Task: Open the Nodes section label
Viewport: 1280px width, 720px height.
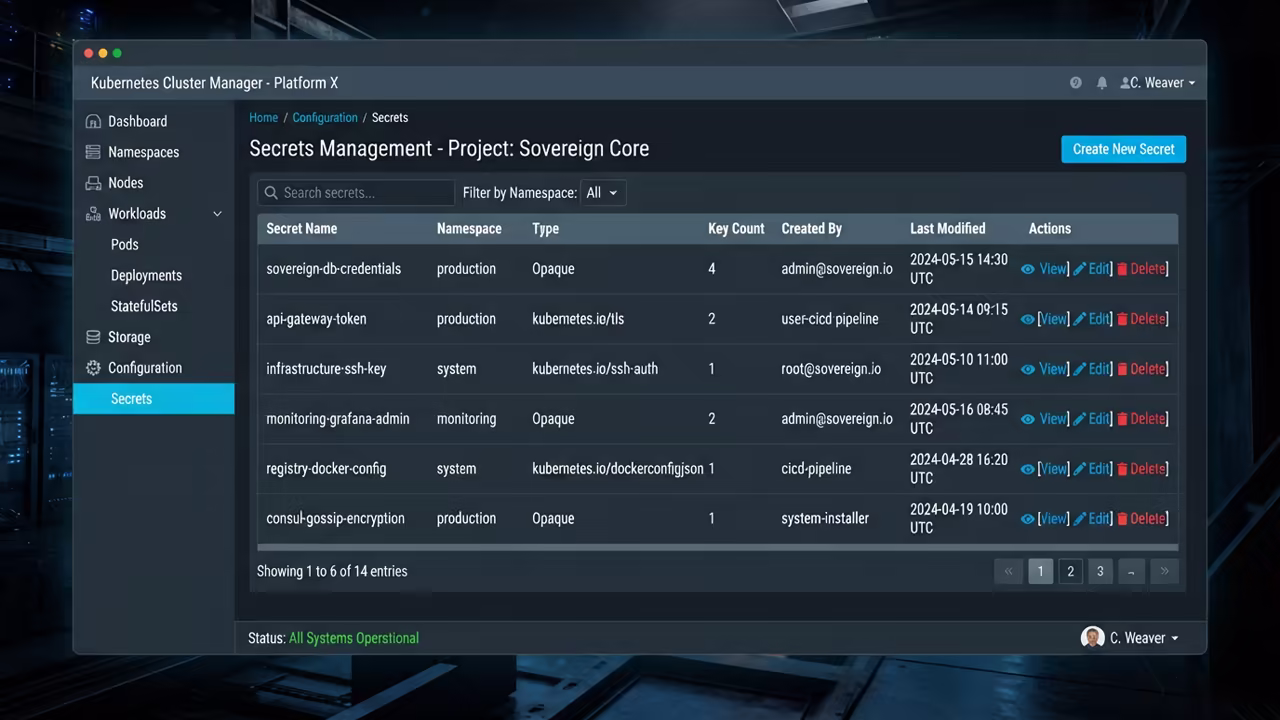Action: [x=126, y=183]
